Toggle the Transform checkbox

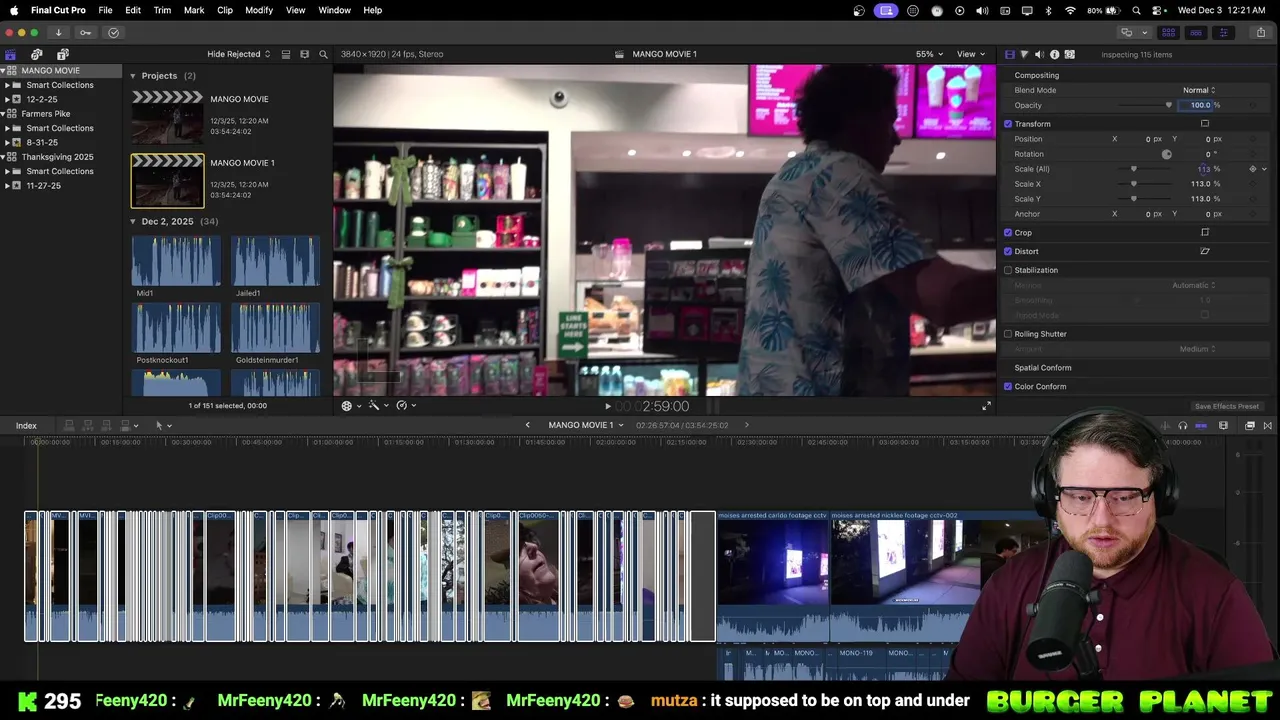(1008, 124)
